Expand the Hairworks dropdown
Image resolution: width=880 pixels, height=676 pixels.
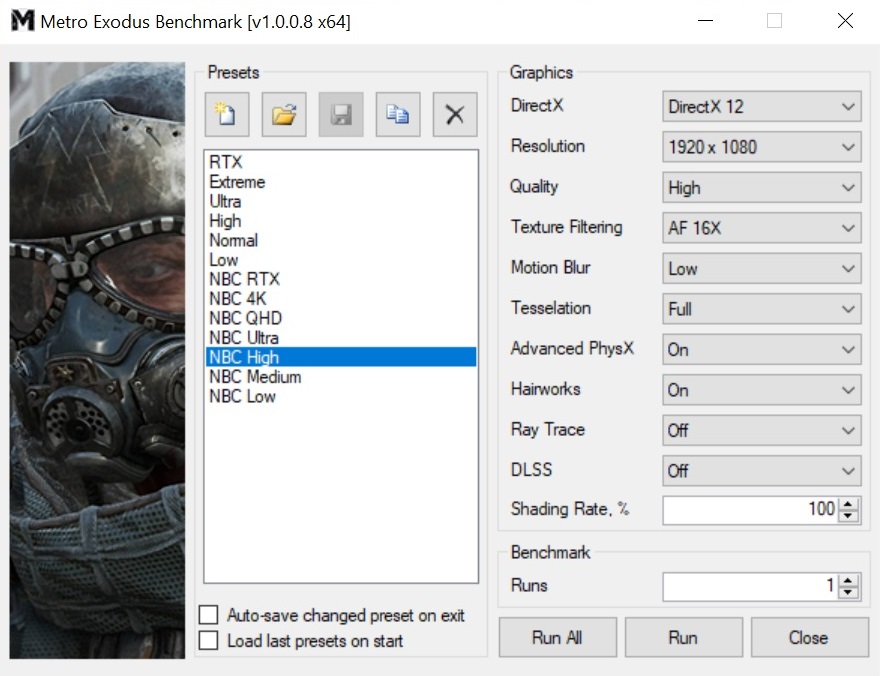[762, 390]
